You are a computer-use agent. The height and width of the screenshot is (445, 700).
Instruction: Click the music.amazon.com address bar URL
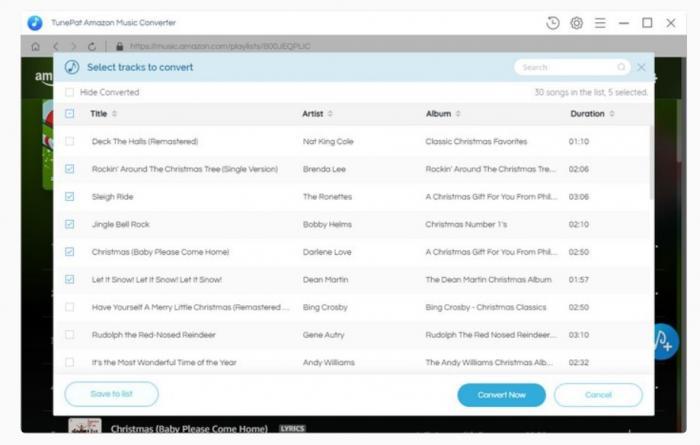point(220,46)
